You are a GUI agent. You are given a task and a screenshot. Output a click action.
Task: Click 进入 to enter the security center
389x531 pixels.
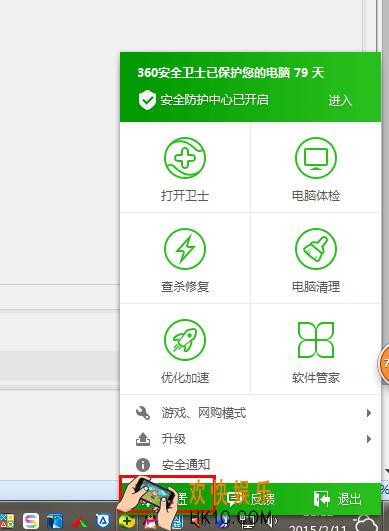[x=340, y=100]
